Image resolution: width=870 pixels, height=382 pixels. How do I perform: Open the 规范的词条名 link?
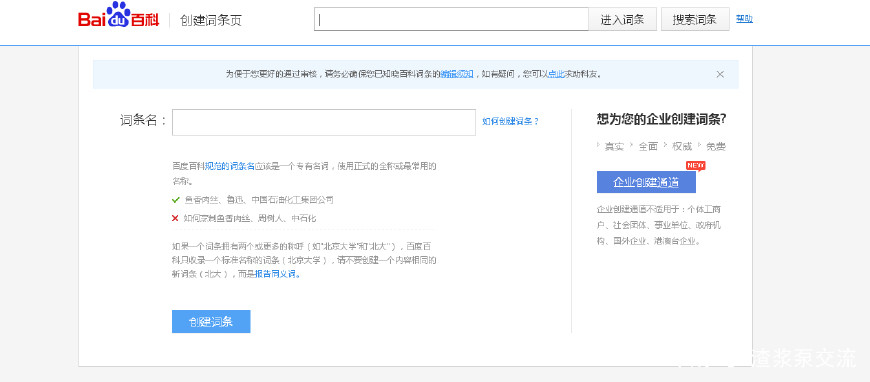230,166
